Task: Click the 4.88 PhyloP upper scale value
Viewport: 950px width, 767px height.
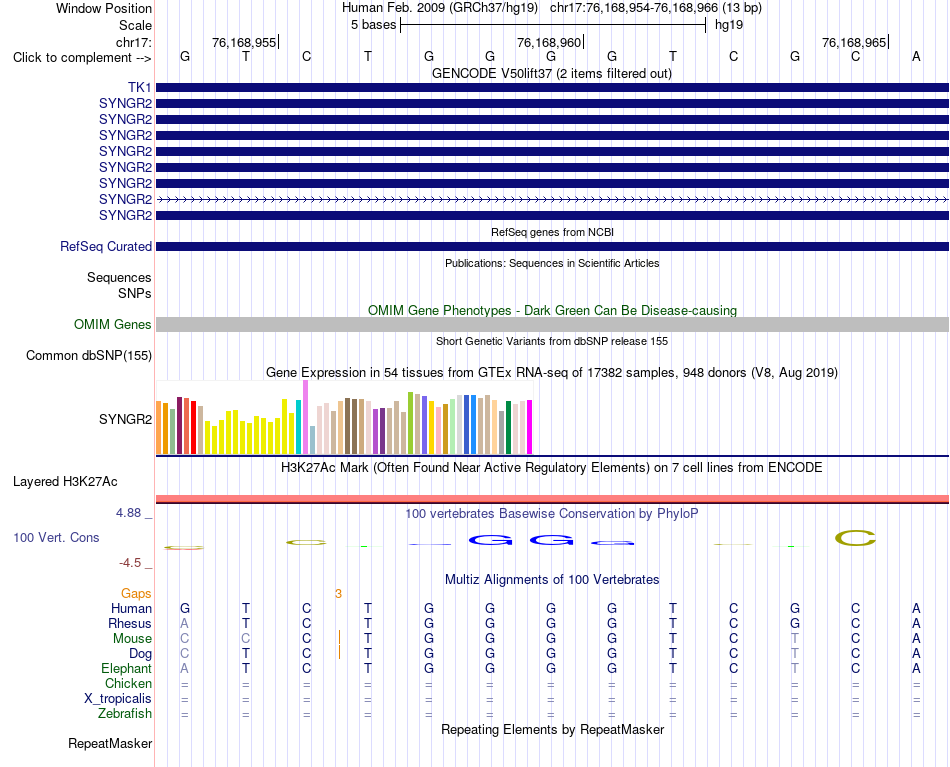Action: (128, 513)
